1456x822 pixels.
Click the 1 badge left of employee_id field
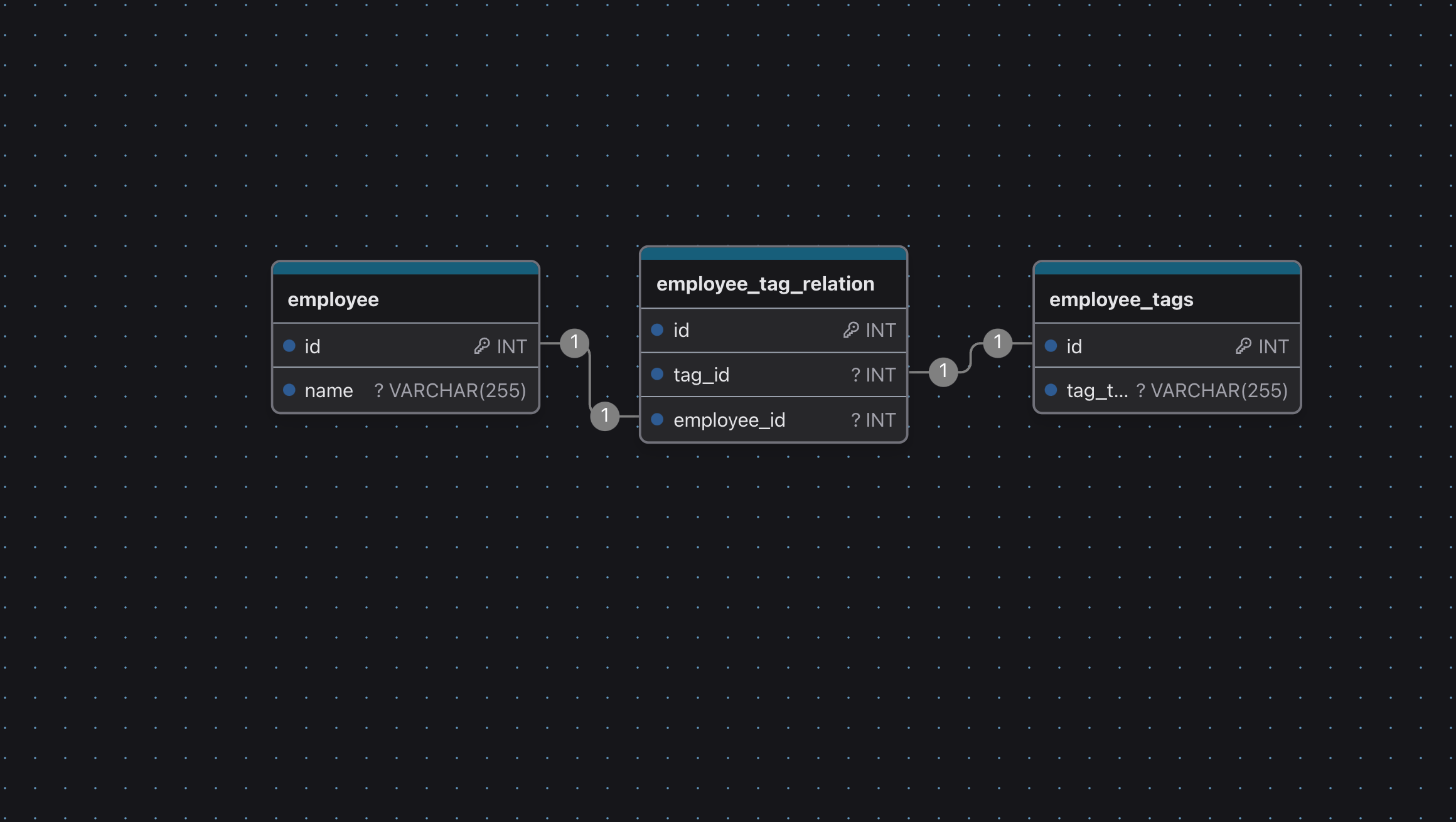pos(605,415)
